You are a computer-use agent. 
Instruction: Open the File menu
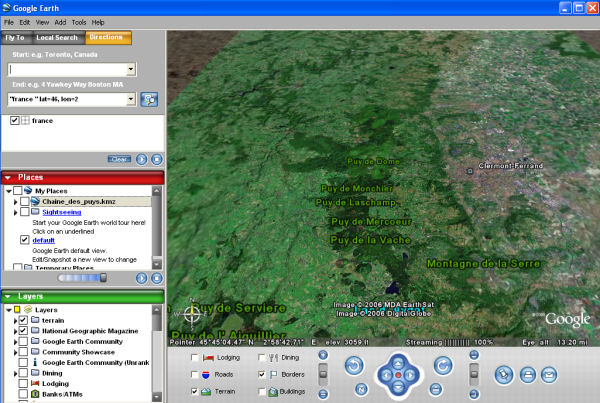[x=9, y=22]
